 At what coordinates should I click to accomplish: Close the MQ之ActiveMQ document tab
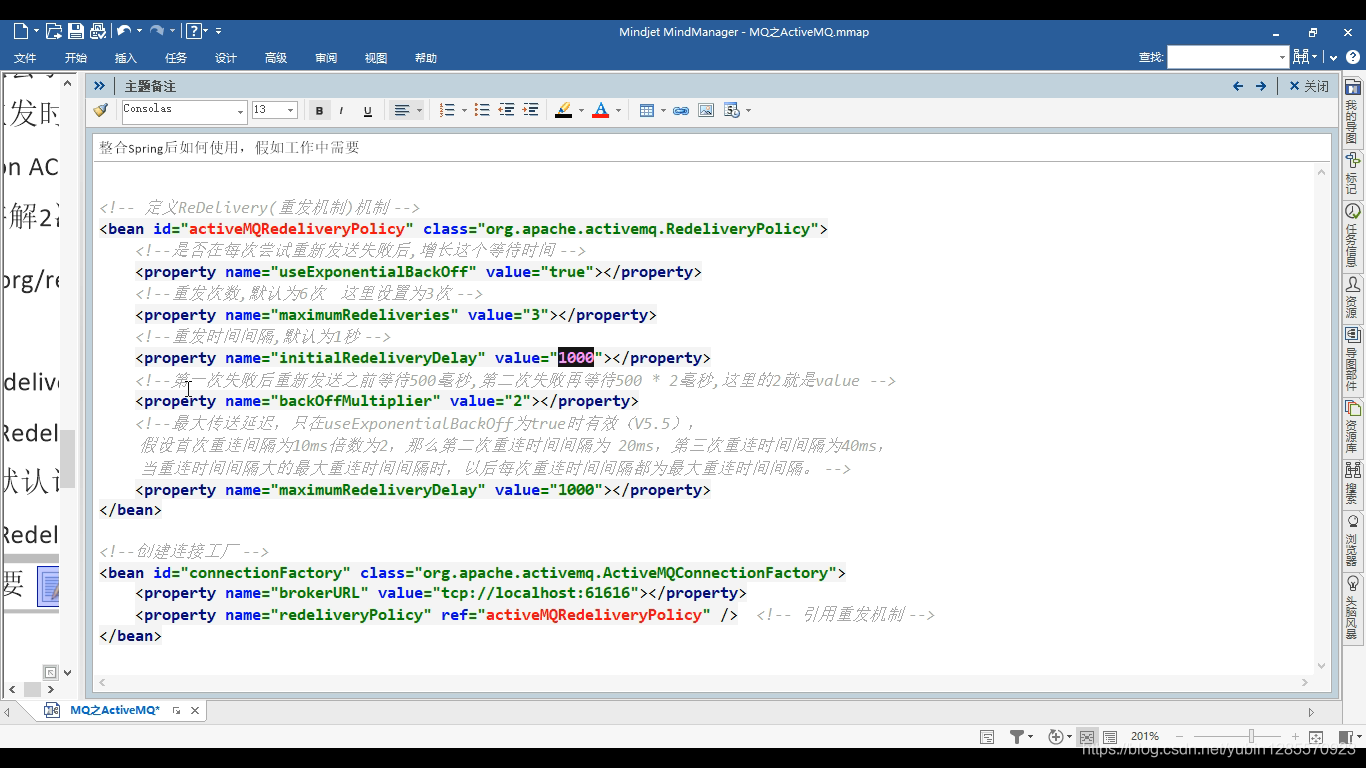(x=195, y=711)
